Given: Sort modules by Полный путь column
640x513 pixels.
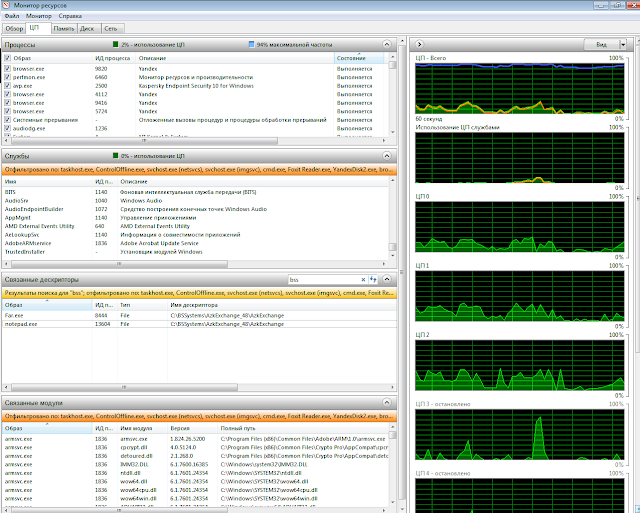Looking at the screenshot, I should point(303,428).
